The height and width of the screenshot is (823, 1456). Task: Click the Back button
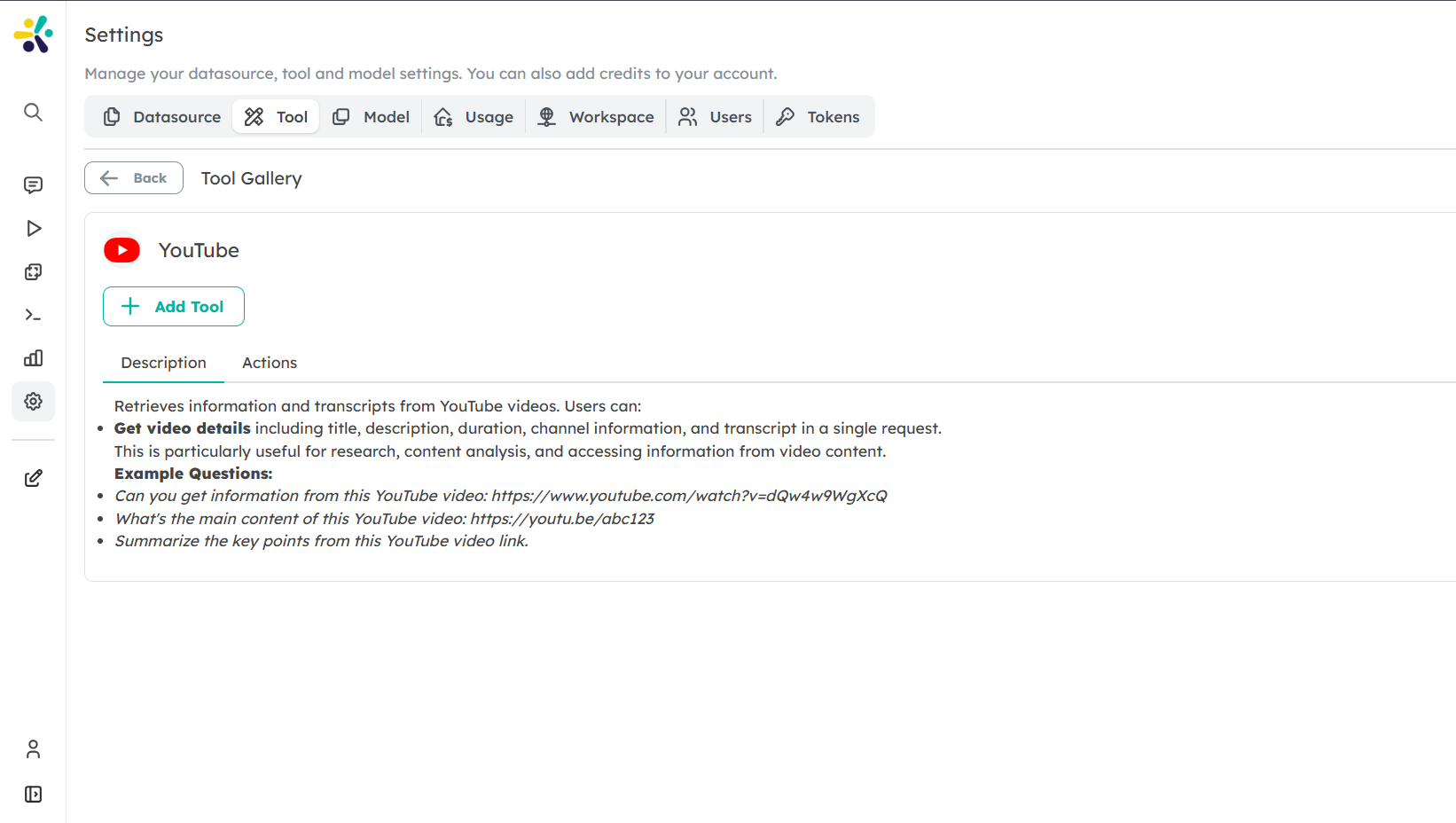134,178
